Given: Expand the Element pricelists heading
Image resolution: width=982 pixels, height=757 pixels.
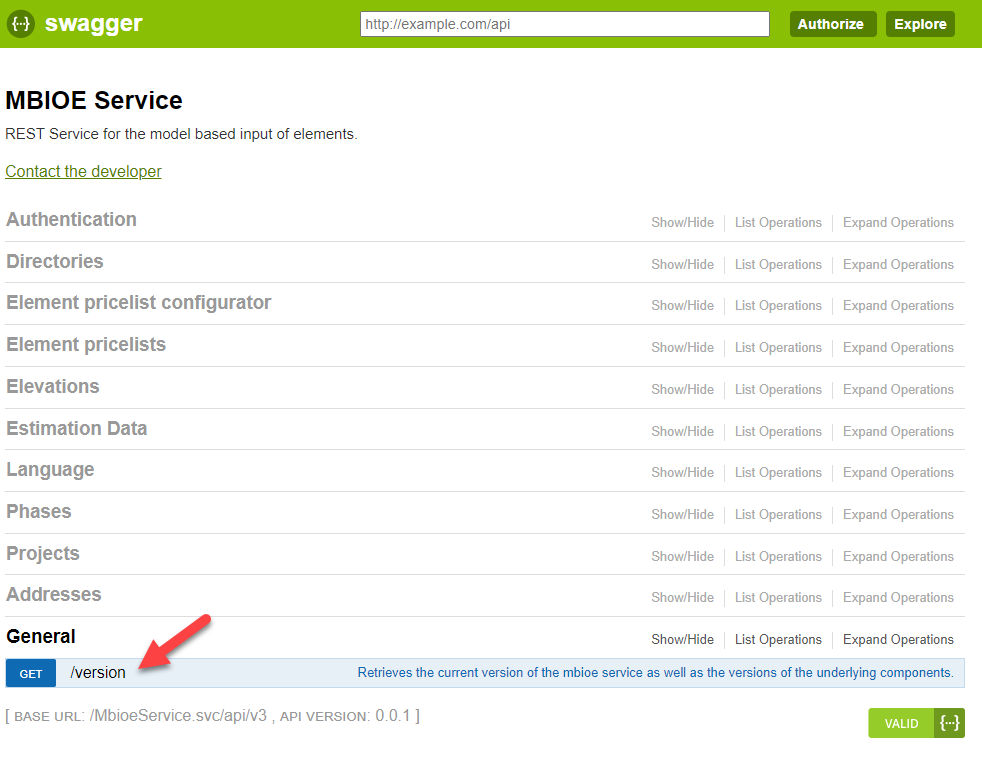Looking at the screenshot, I should point(86,344).
